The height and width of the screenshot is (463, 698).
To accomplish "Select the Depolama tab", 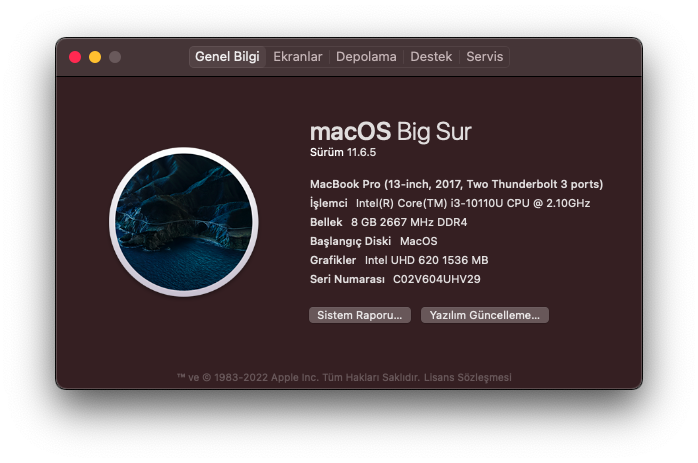I will pos(366,57).
